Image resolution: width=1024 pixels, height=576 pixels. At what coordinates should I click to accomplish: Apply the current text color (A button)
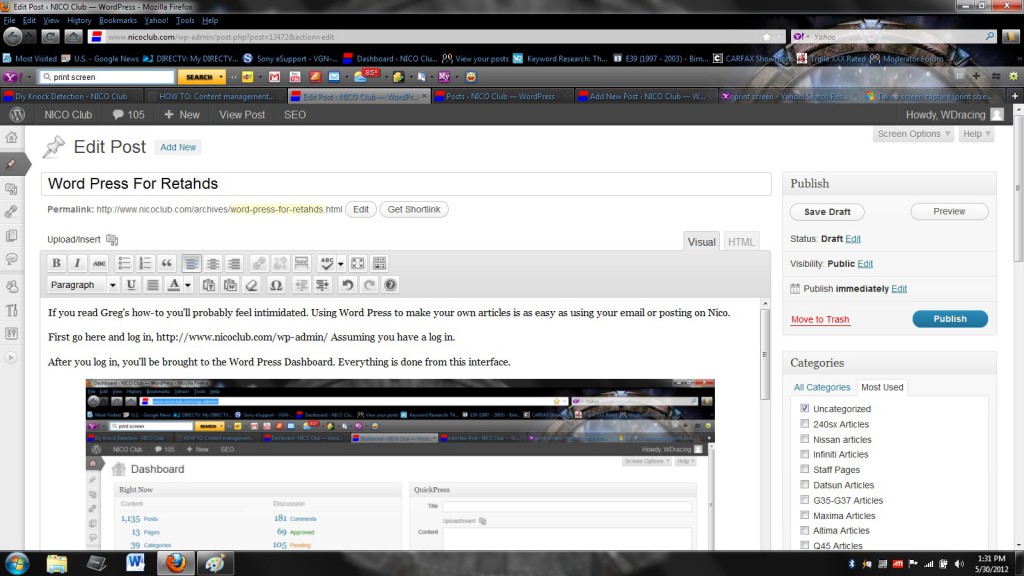click(x=174, y=285)
